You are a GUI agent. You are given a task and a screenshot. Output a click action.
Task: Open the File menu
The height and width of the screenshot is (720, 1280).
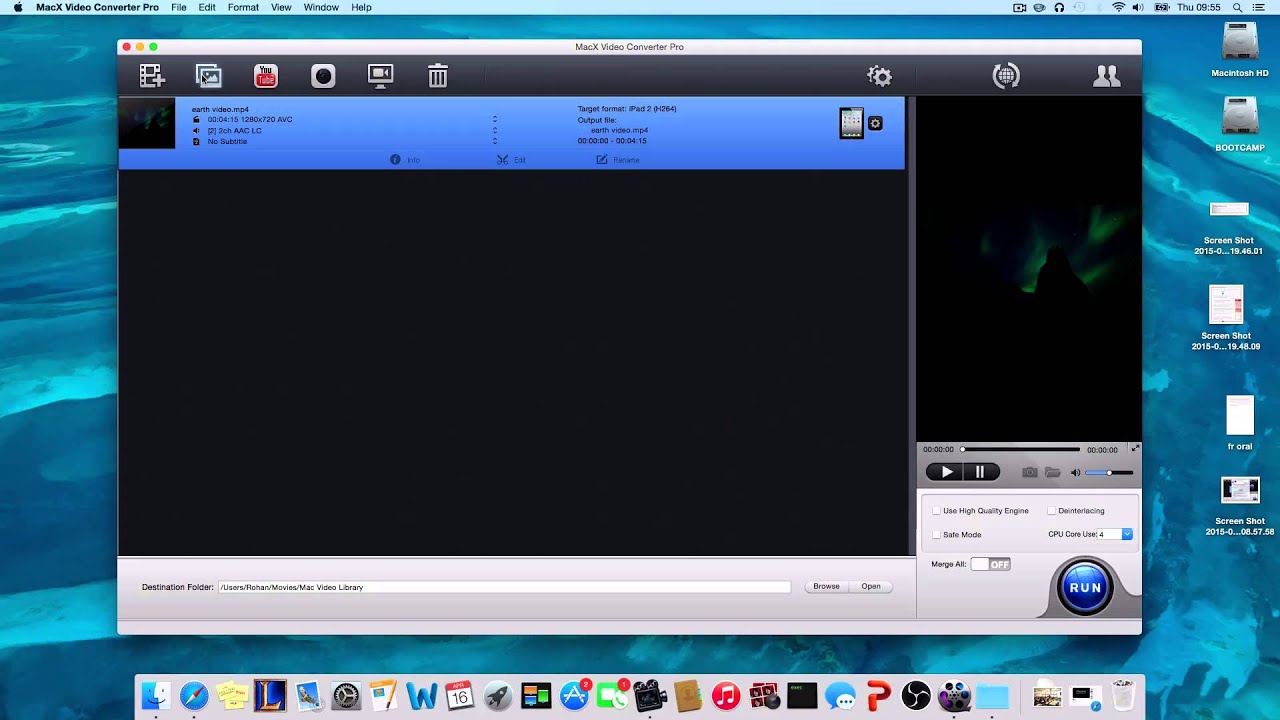coord(178,7)
